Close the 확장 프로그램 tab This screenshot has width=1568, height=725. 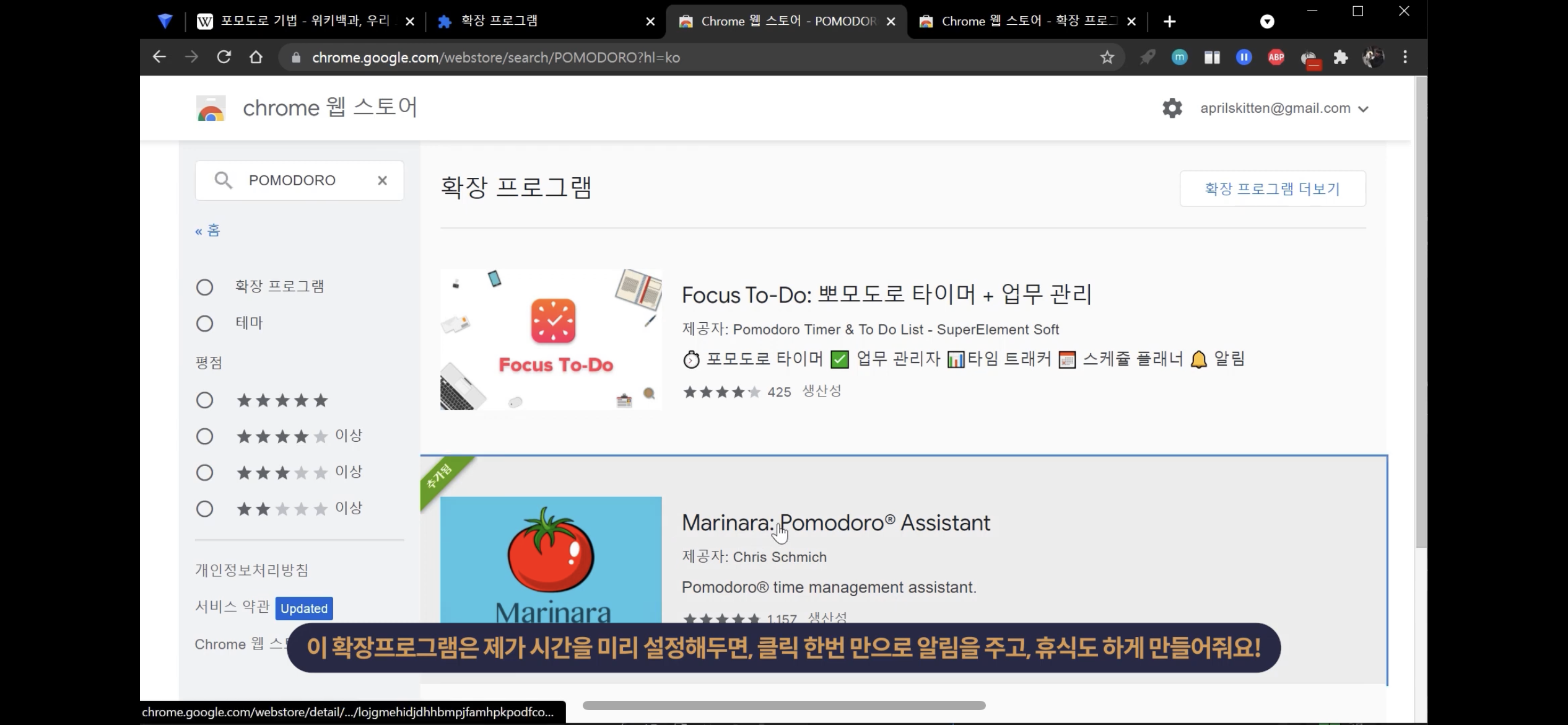[650, 22]
